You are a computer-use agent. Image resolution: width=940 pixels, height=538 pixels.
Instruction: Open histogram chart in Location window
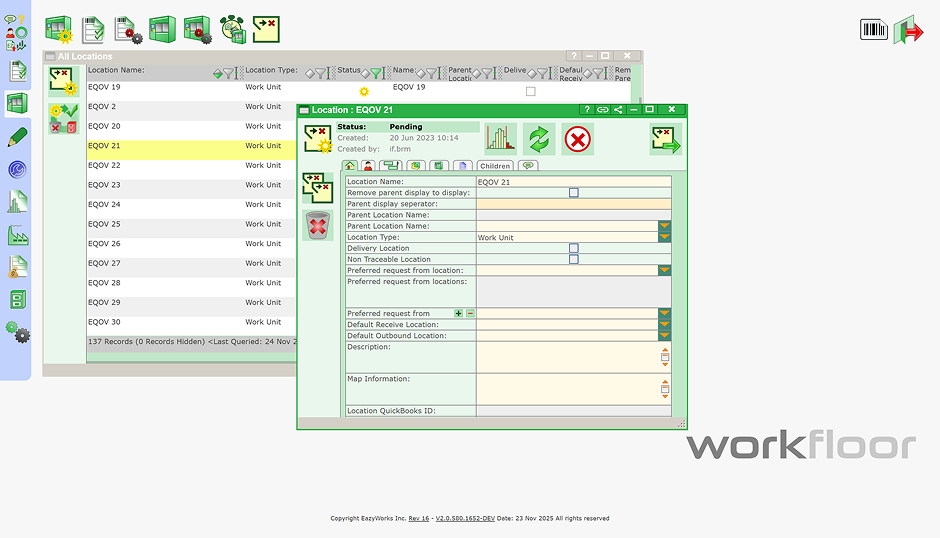click(500, 139)
